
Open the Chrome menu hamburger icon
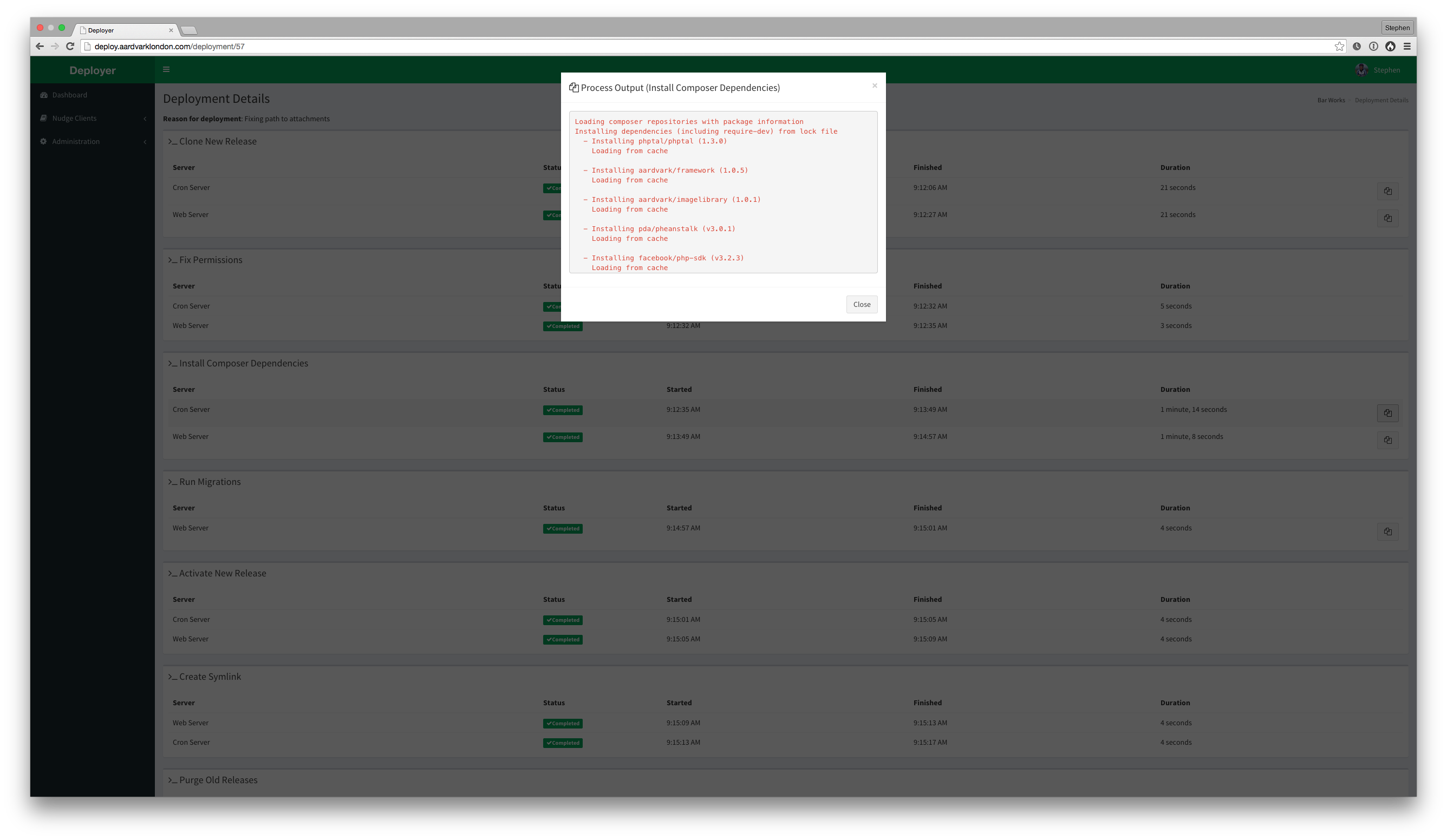point(1407,47)
